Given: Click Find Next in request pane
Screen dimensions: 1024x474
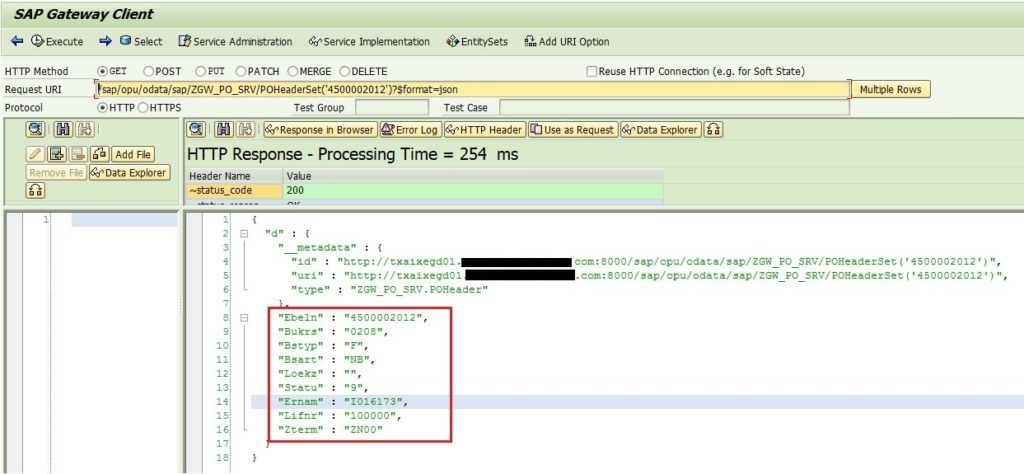Looking at the screenshot, I should (x=85, y=129).
